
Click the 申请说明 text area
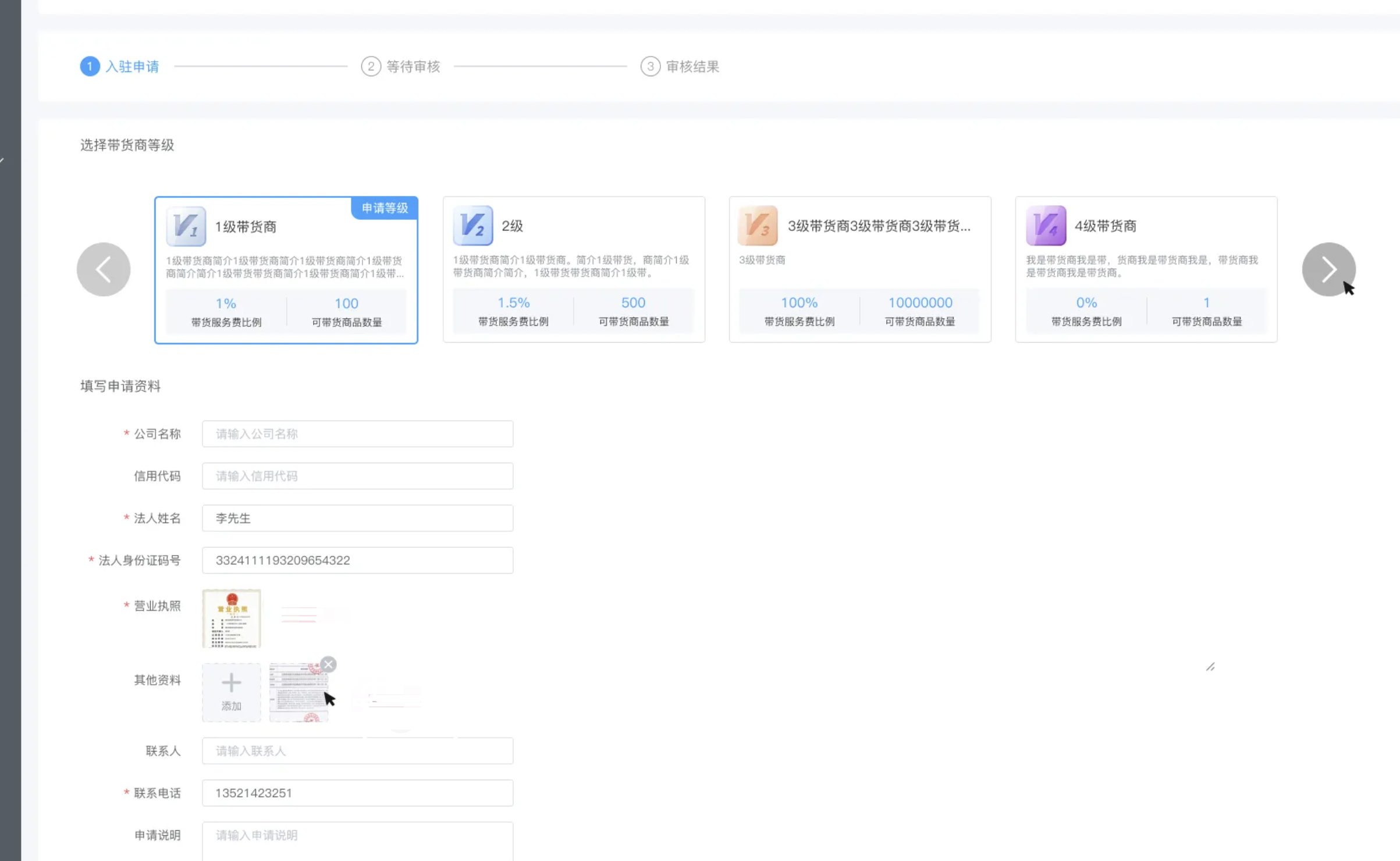[357, 841]
